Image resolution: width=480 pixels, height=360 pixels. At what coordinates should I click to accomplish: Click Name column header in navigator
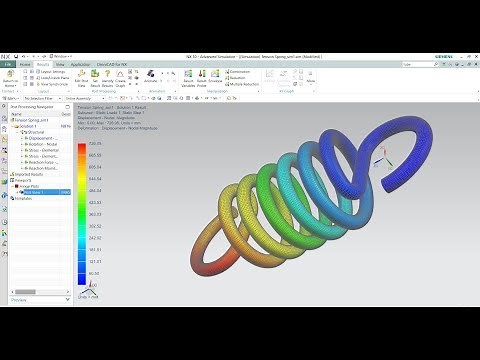pos(17,114)
